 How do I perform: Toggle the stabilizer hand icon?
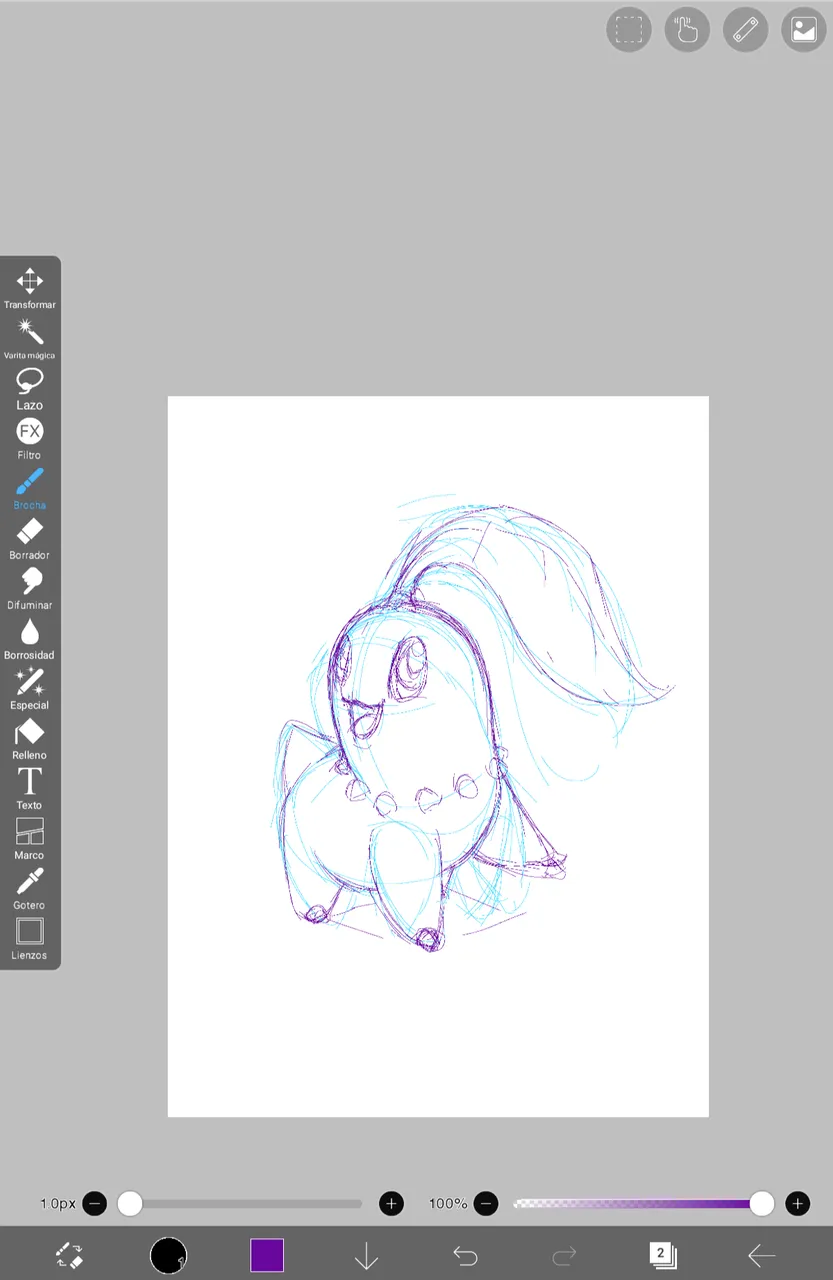687,30
